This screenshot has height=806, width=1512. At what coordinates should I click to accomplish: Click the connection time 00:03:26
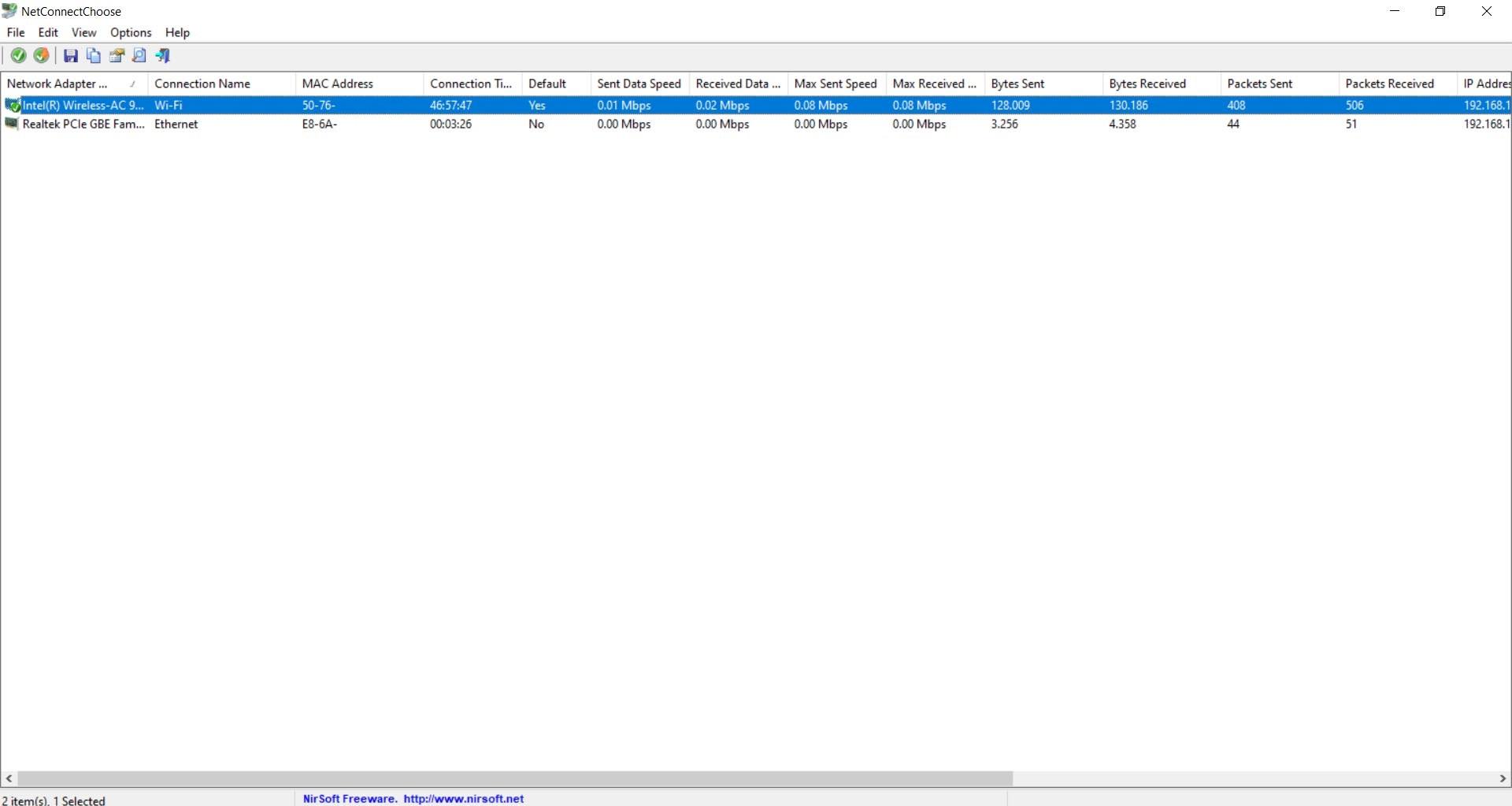(x=451, y=124)
